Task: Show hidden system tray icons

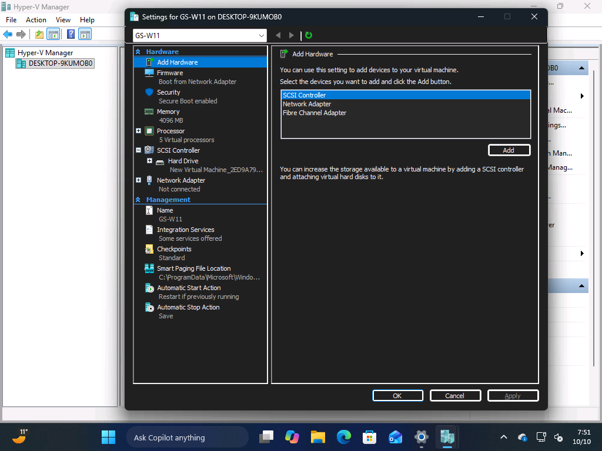Action: (x=504, y=437)
